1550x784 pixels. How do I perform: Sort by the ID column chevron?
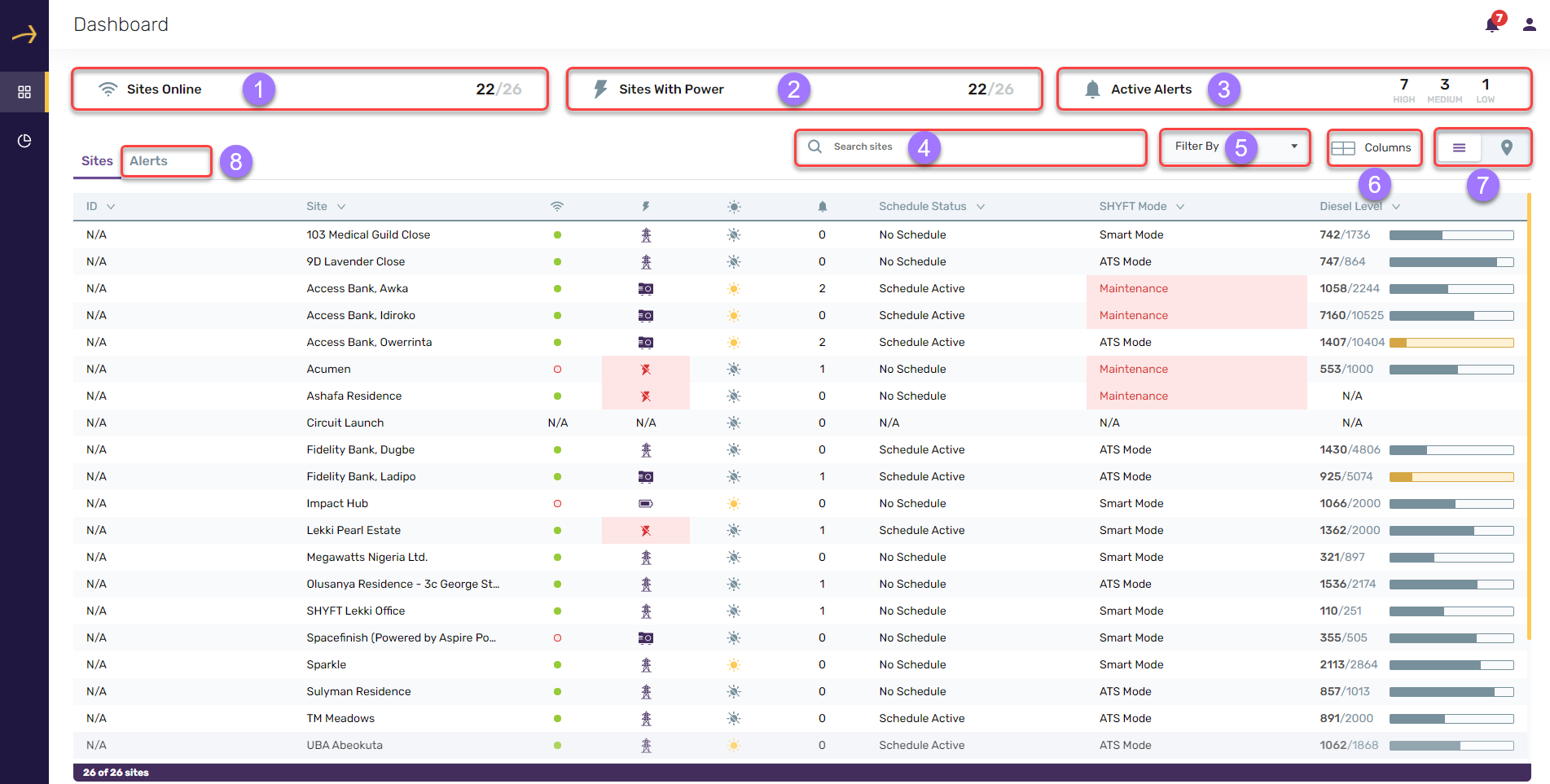[x=111, y=207]
